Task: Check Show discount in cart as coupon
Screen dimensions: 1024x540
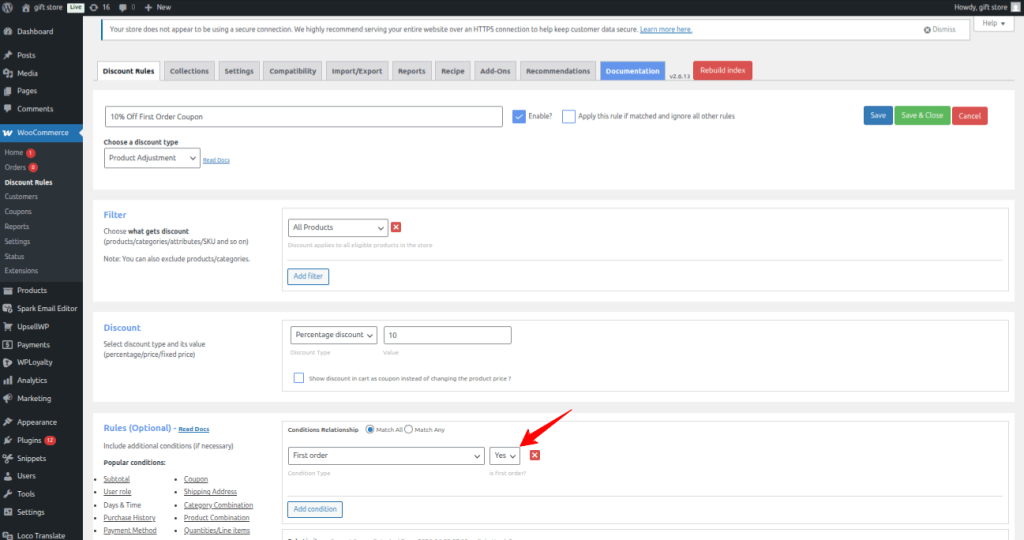Action: [x=298, y=378]
